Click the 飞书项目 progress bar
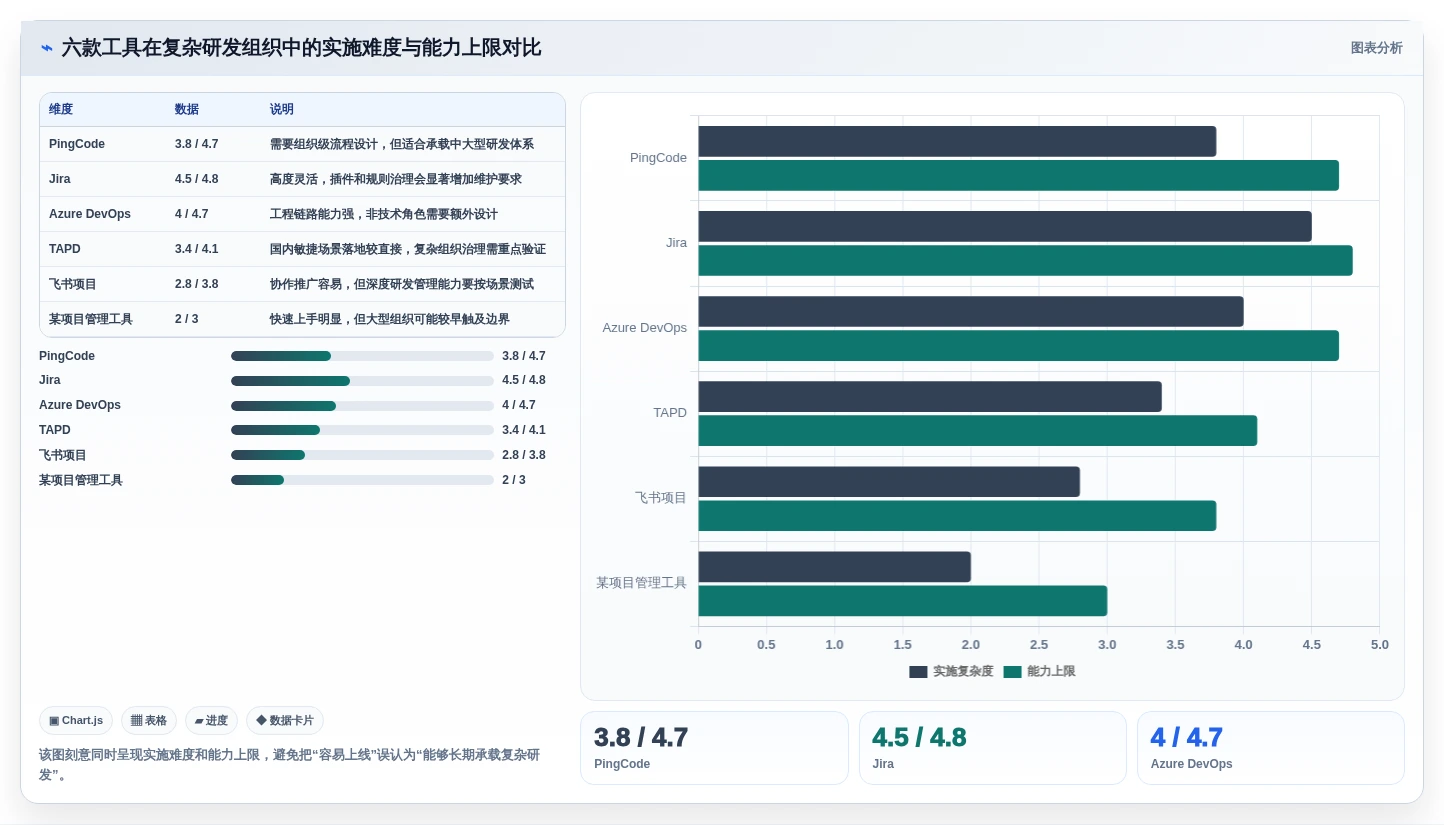The height and width of the screenshot is (825, 1444). click(x=362, y=455)
